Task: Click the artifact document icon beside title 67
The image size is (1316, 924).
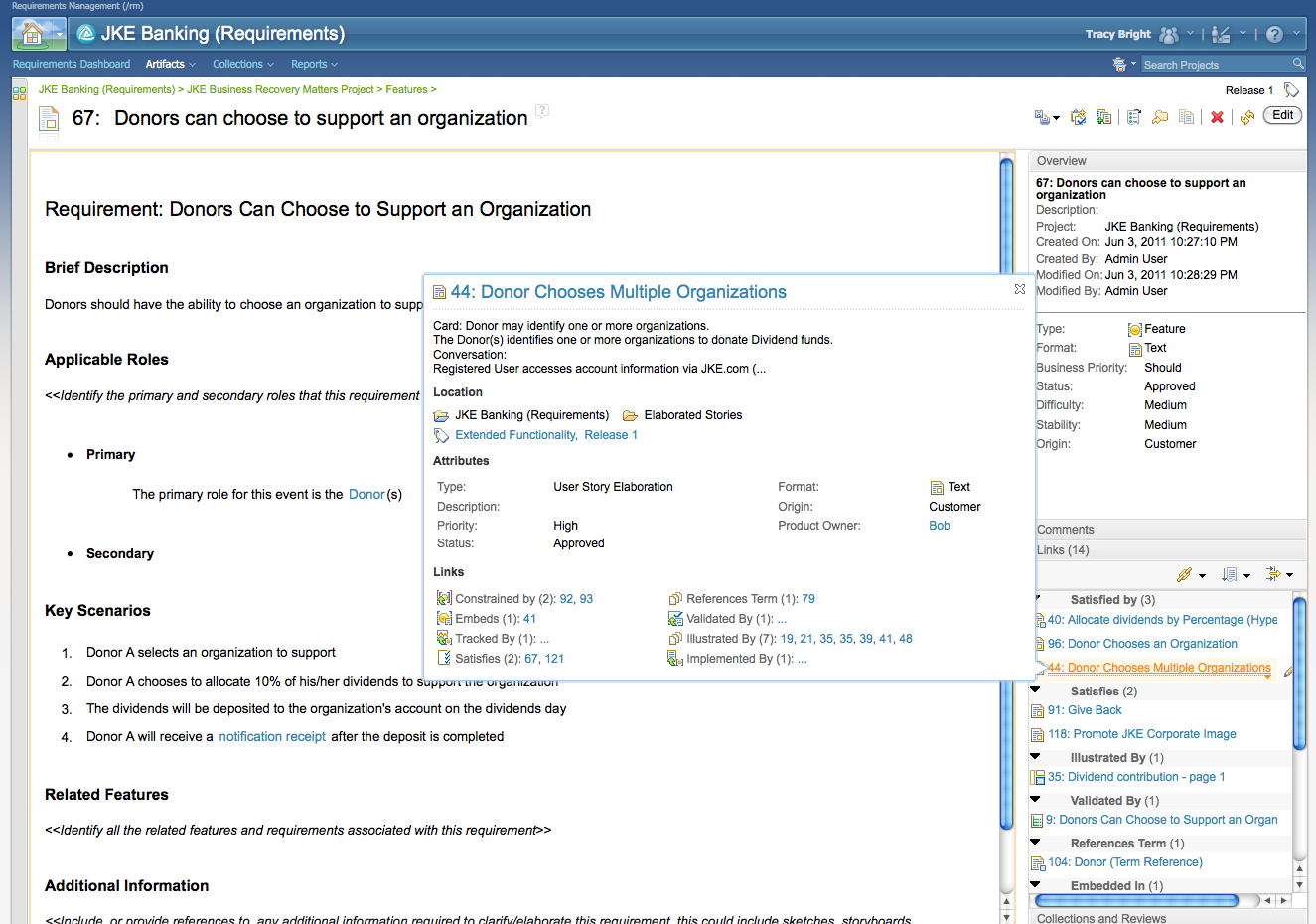Action: tap(49, 120)
